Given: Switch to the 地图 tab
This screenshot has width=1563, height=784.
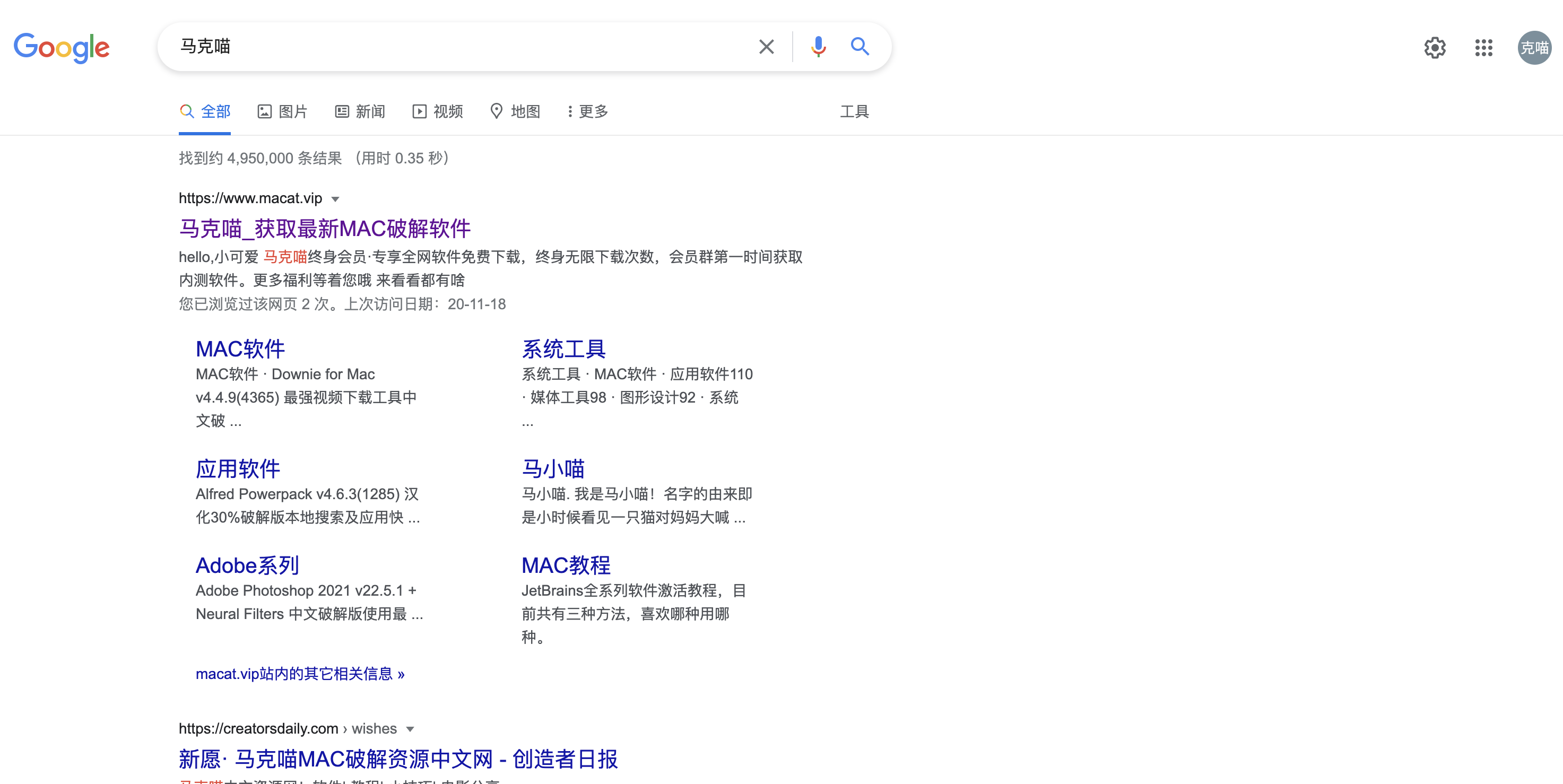Looking at the screenshot, I should tap(515, 111).
